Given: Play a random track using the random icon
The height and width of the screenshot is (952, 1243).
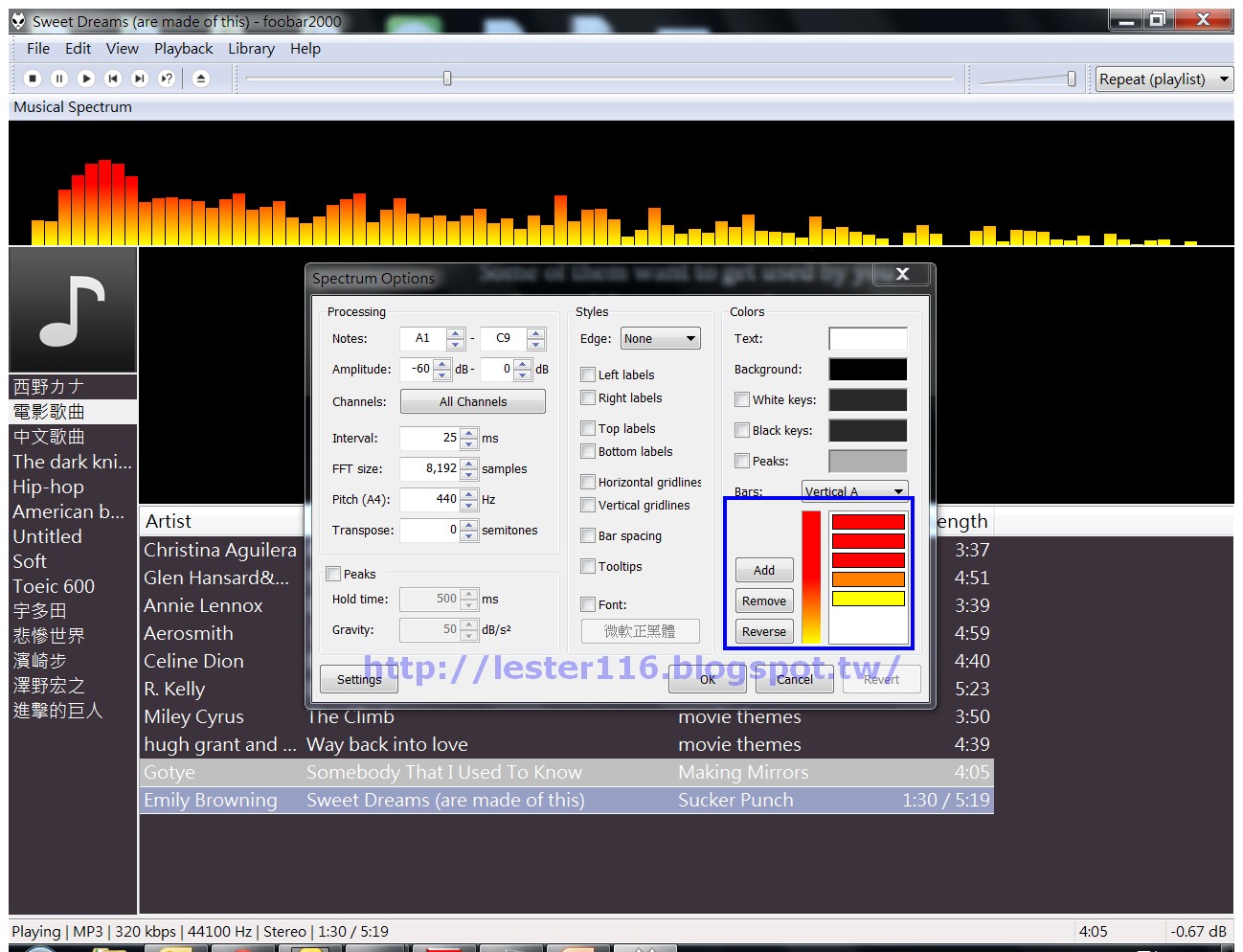Looking at the screenshot, I should coord(166,78).
